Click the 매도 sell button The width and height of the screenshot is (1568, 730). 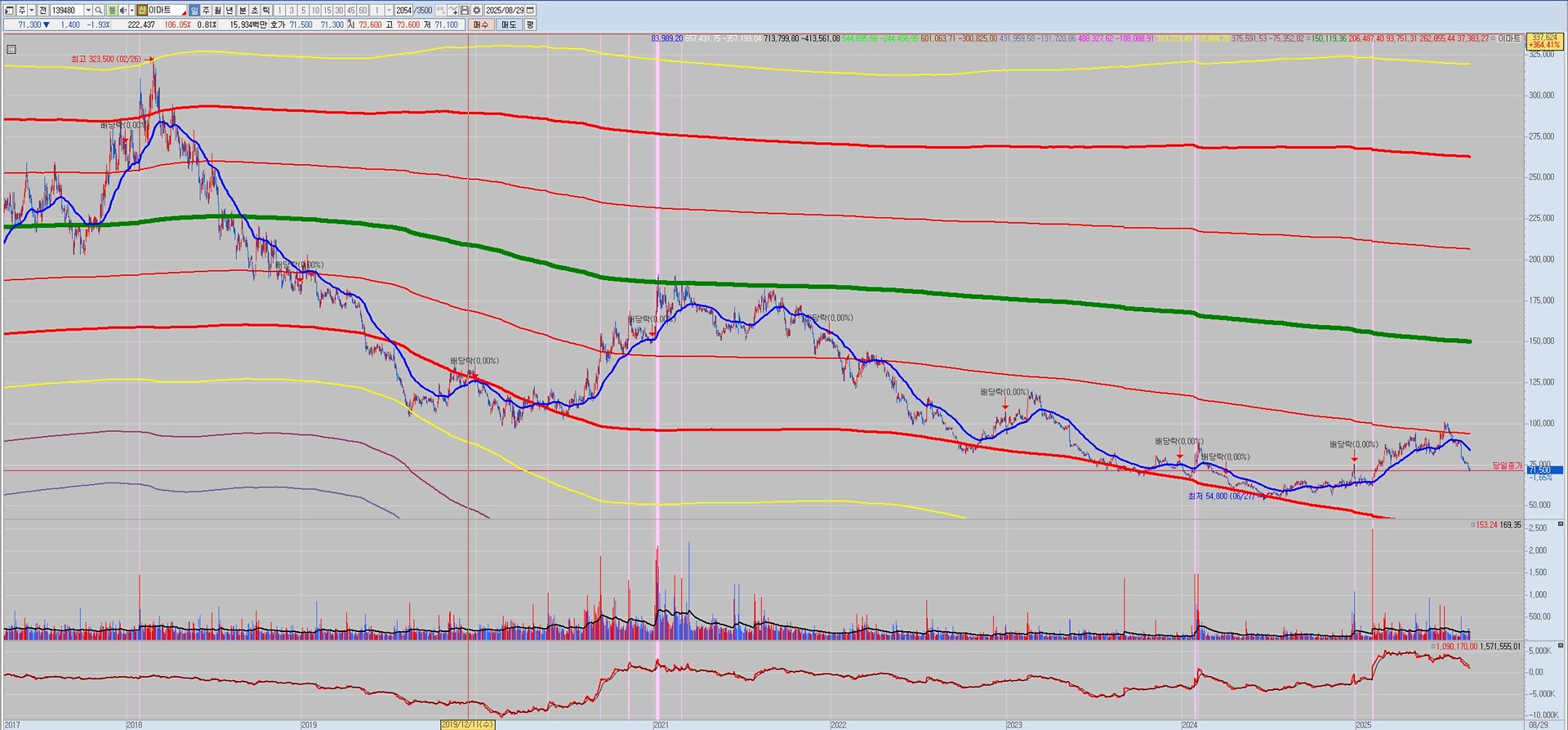tap(509, 24)
